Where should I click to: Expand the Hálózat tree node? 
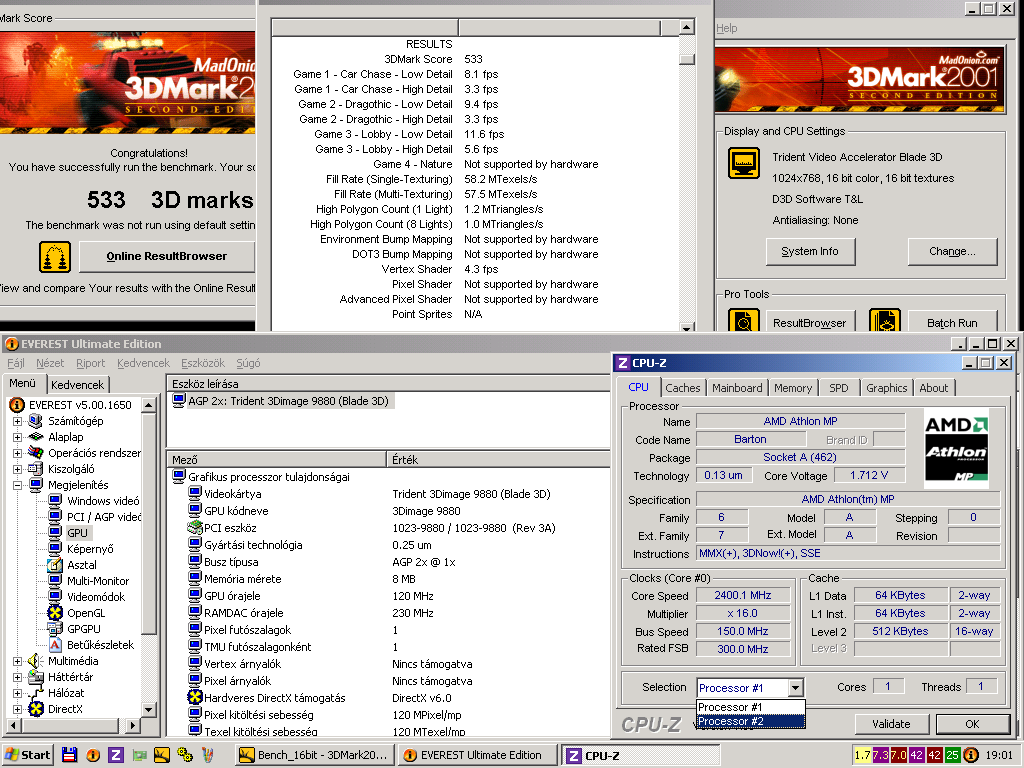coord(18,693)
